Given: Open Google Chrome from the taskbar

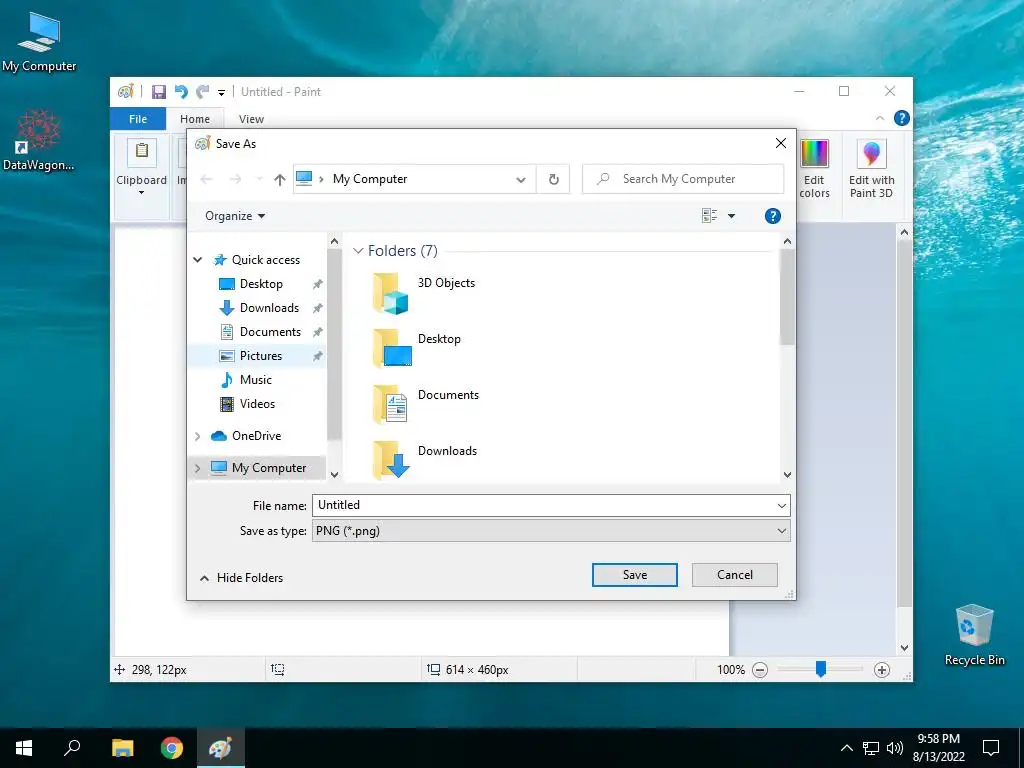Looking at the screenshot, I should point(172,748).
